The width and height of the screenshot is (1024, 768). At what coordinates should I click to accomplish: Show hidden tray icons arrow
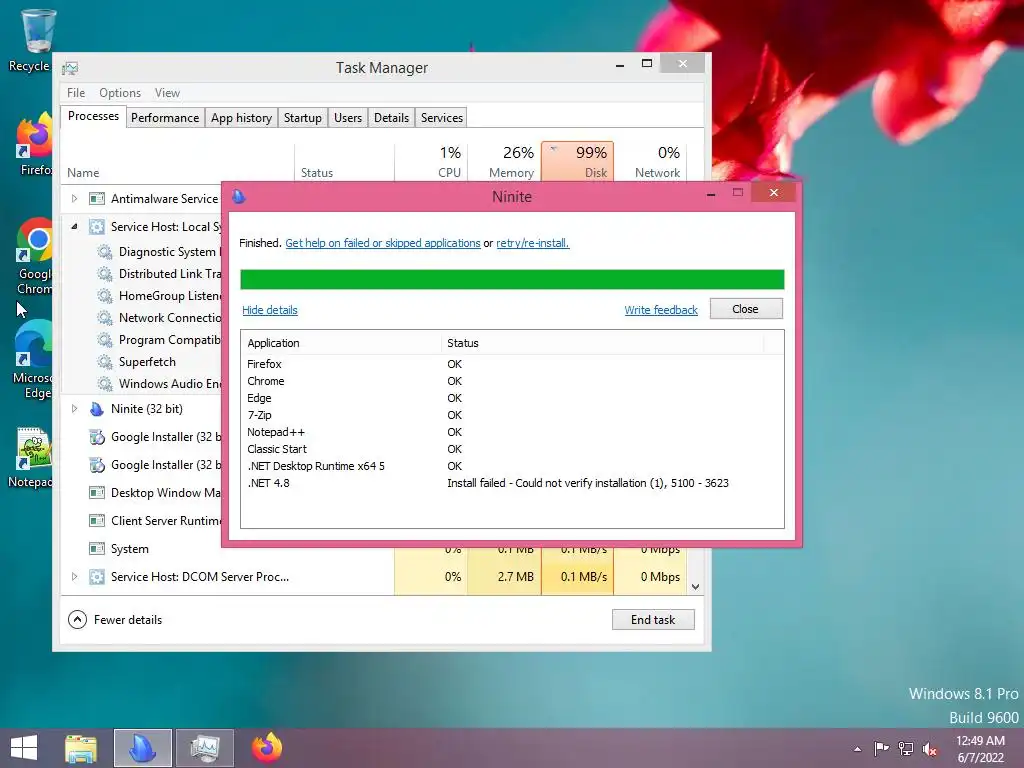tap(857, 749)
